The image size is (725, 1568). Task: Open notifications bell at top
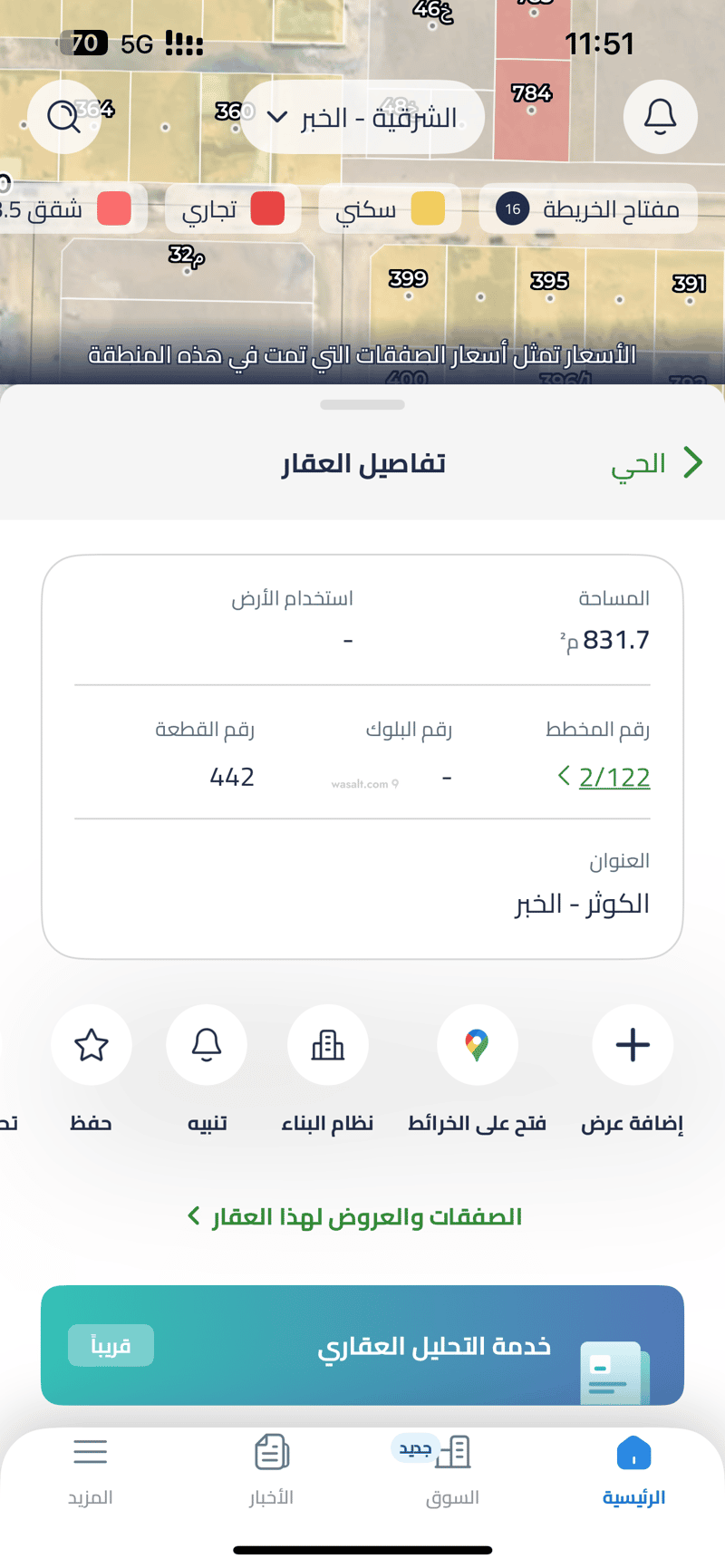click(x=660, y=117)
